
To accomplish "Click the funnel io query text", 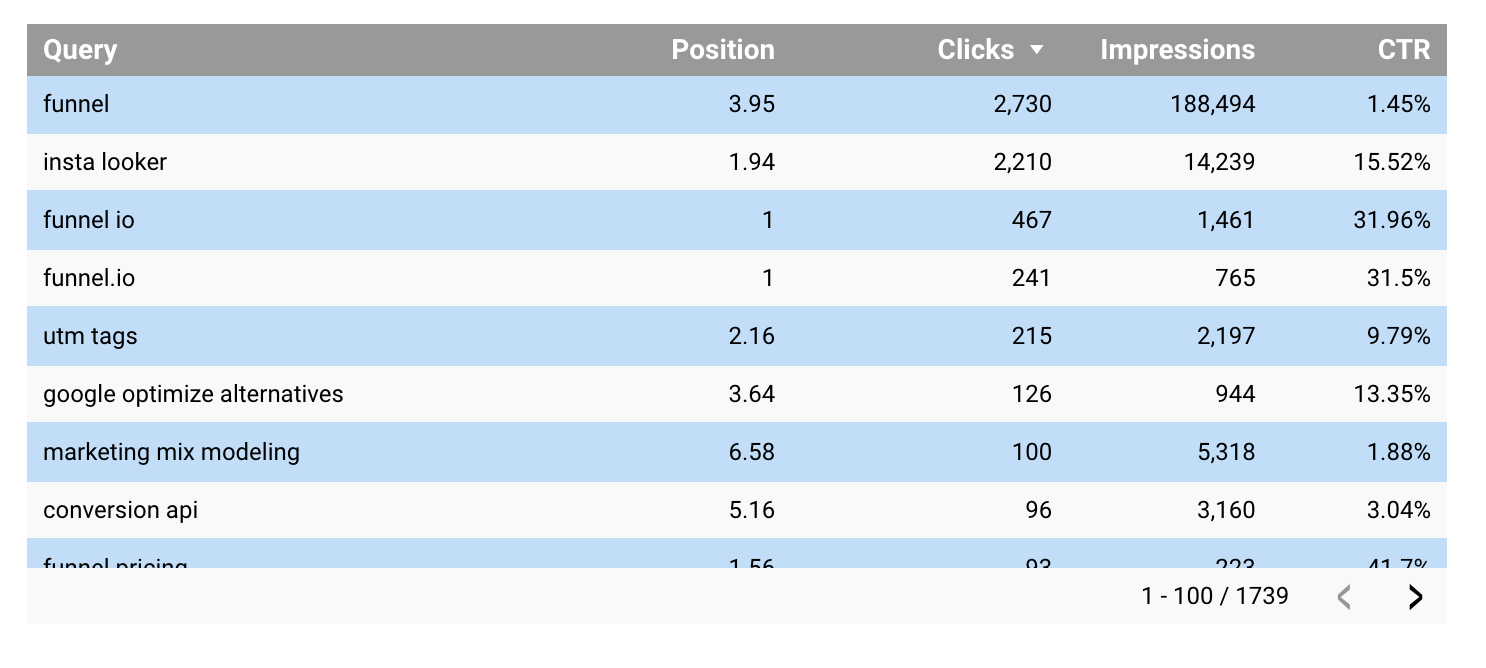I will [x=89, y=220].
